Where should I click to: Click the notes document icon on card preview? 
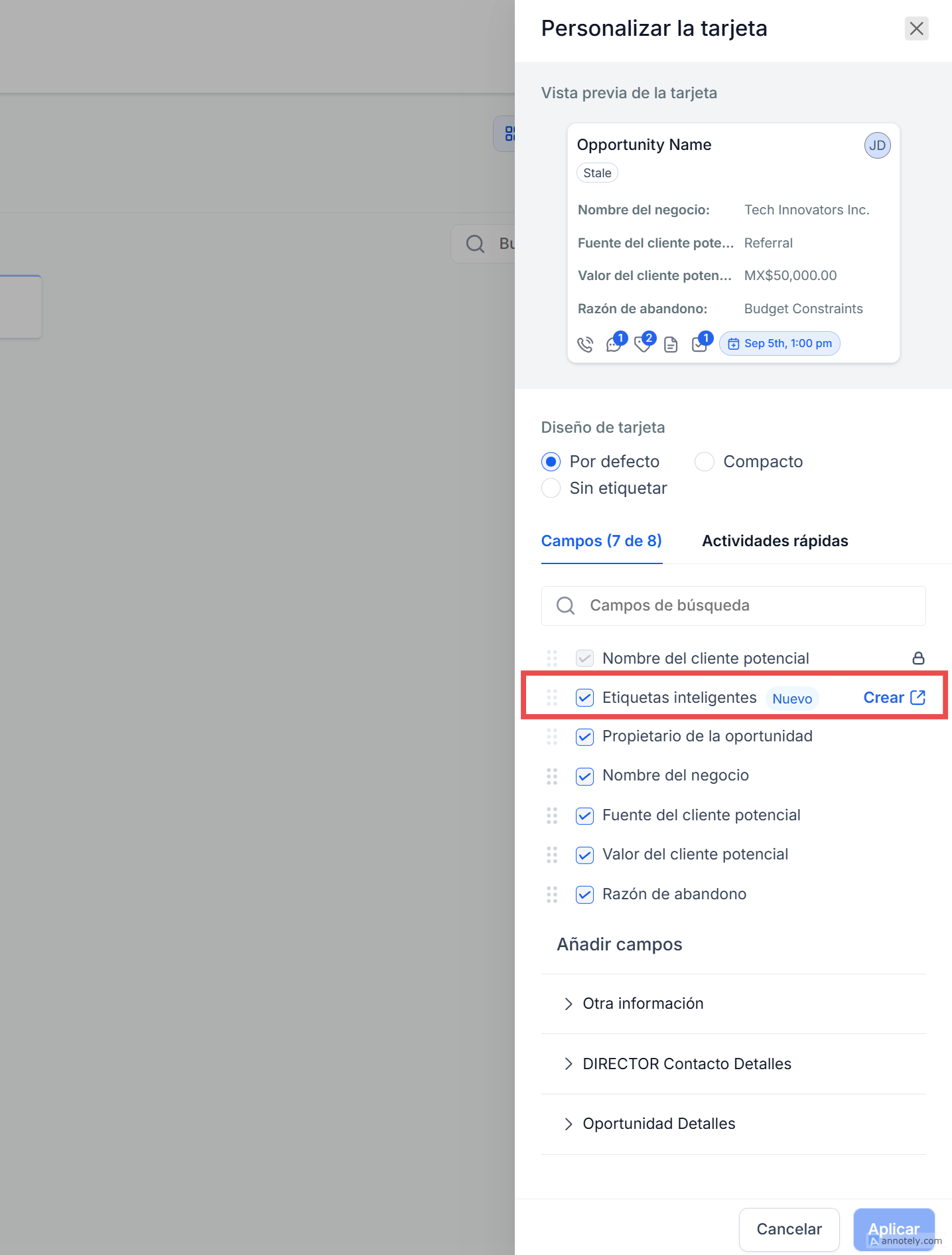671,344
